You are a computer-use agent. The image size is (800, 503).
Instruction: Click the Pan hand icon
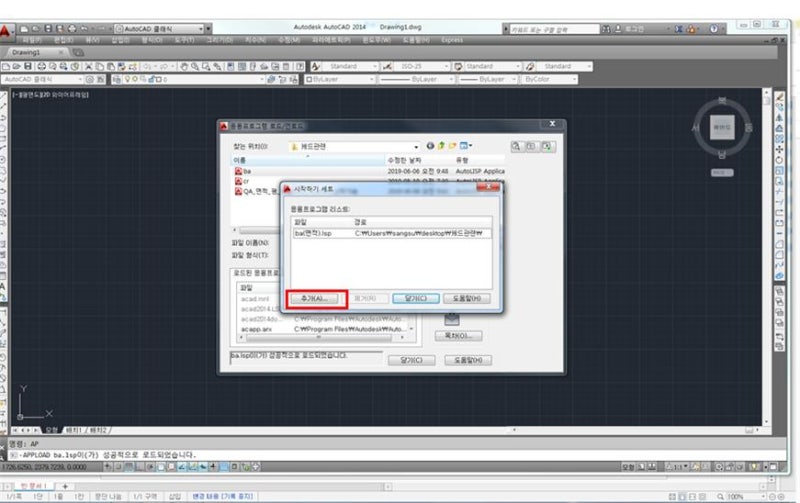(184, 66)
